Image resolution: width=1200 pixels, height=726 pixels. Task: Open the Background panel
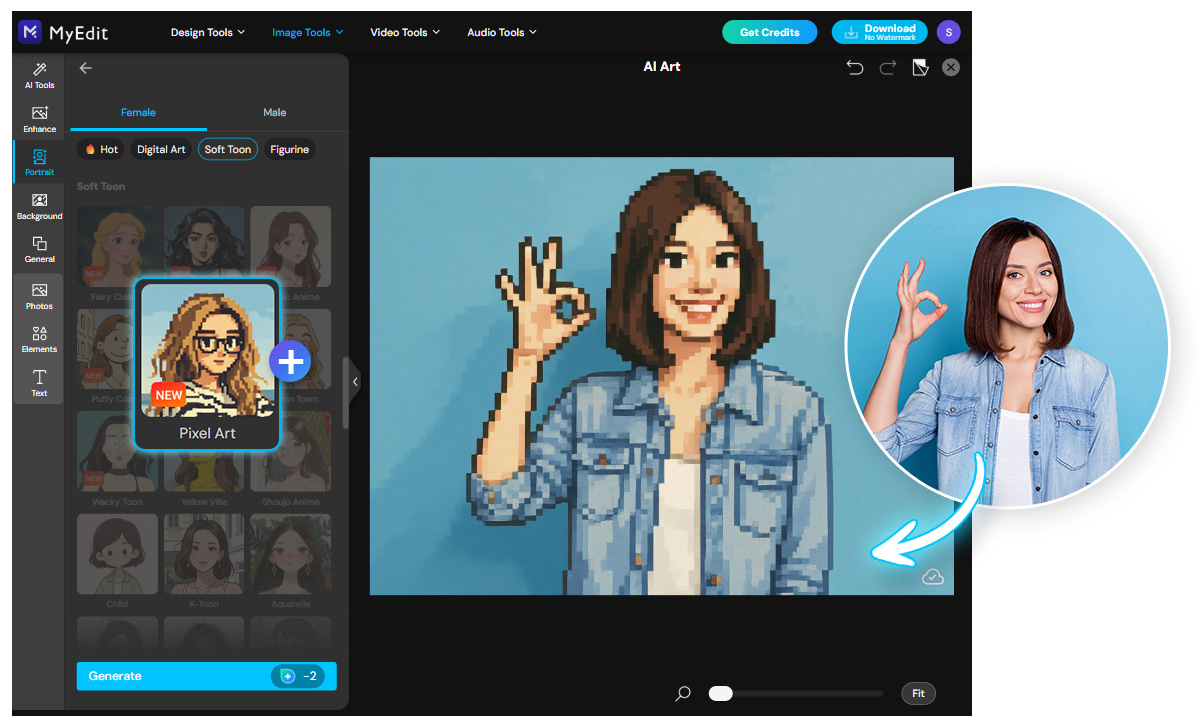[38, 206]
